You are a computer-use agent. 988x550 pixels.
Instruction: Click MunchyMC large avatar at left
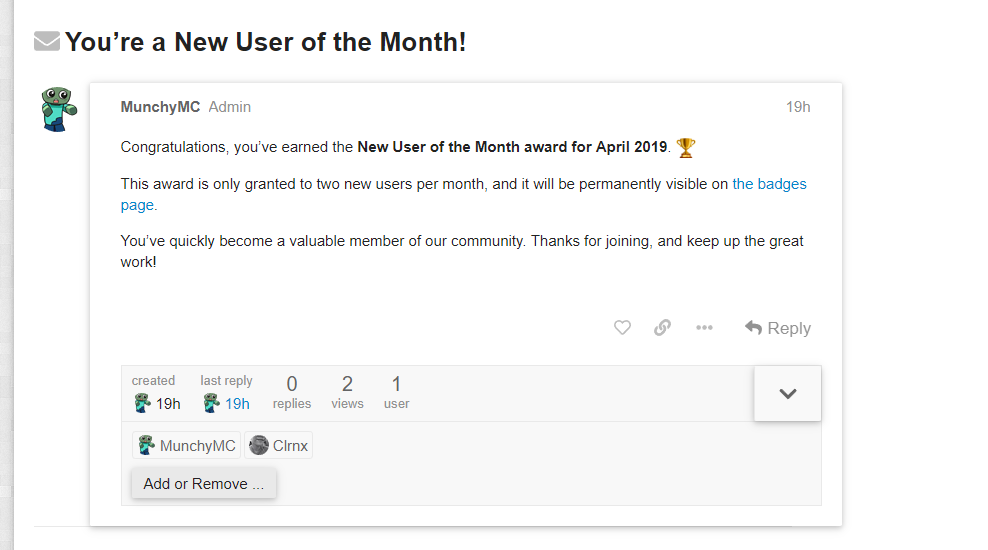click(56, 110)
